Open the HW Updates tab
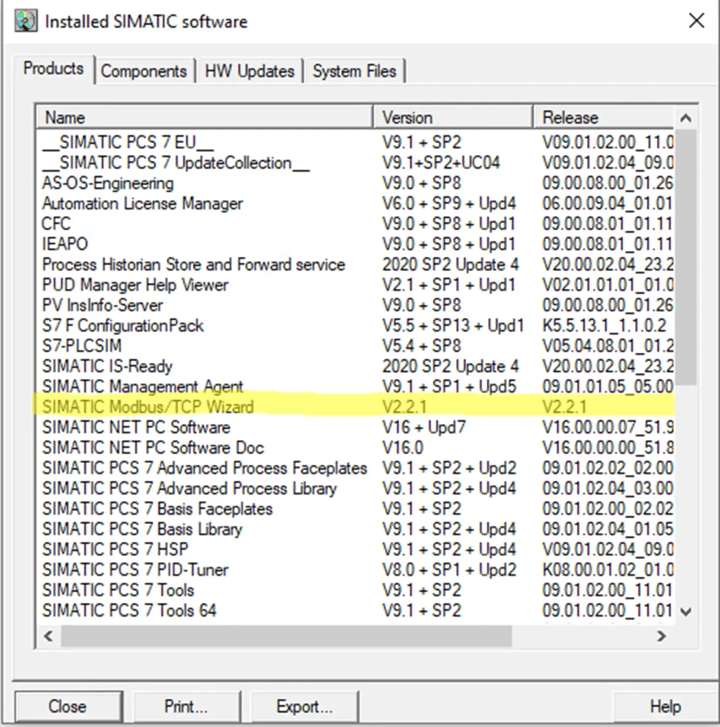720x727 pixels. 249,71
